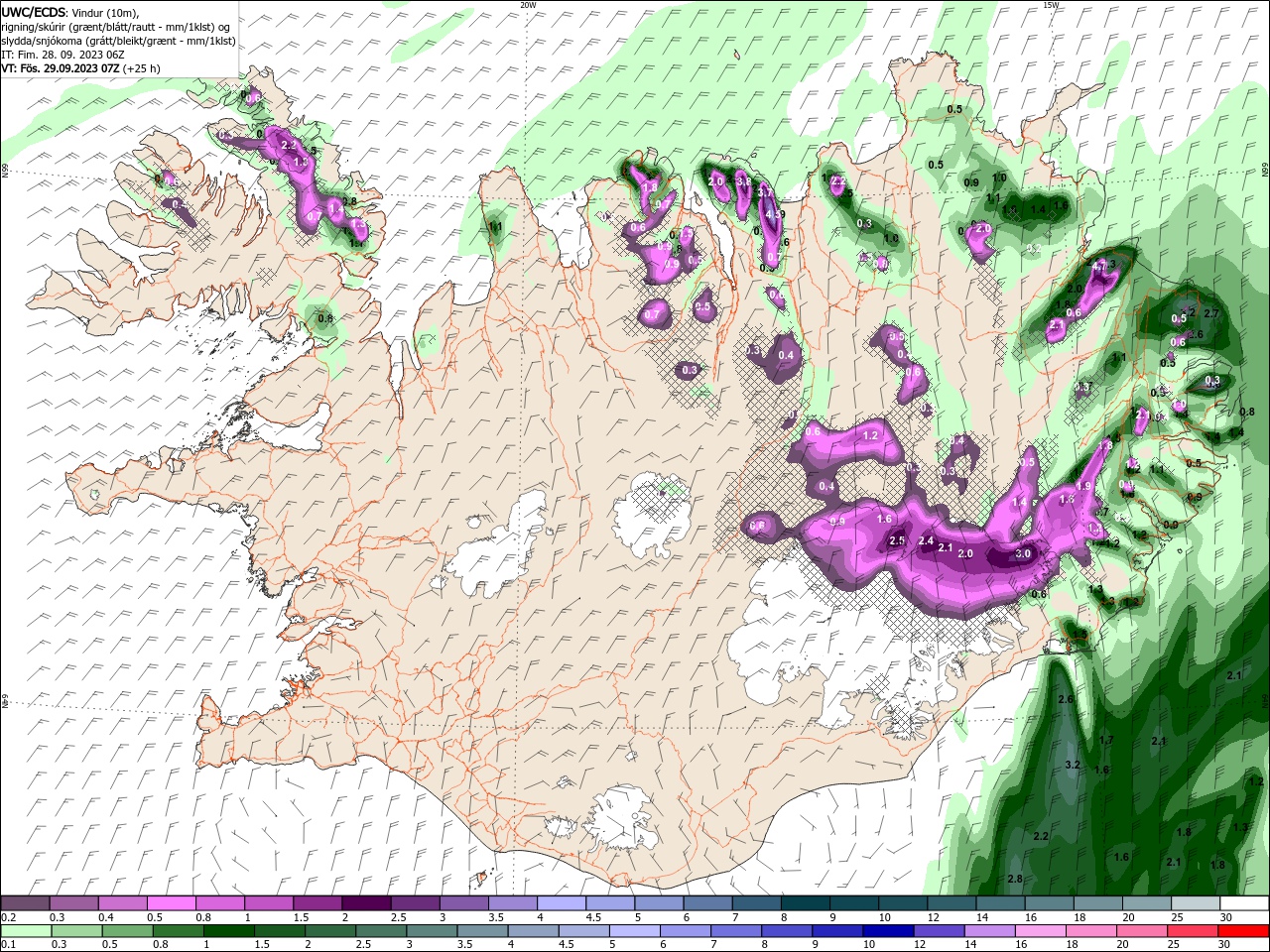Select upper legend swatch for 8 (dark teal)
The height and width of the screenshot is (952, 1270).
(806, 903)
